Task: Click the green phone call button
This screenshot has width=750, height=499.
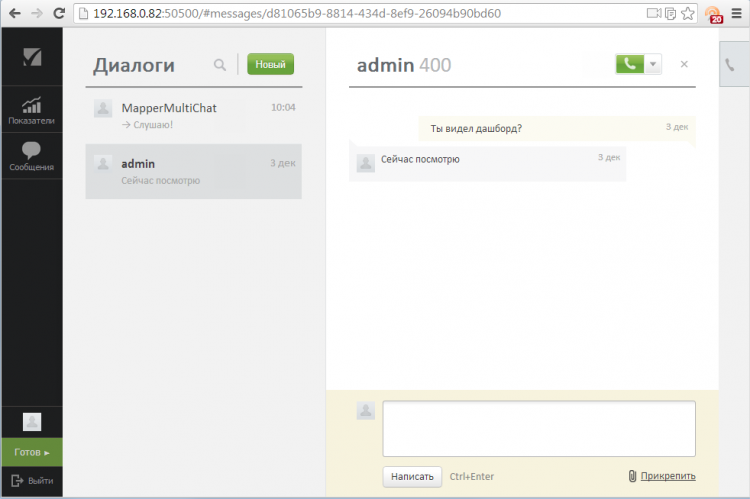Action: coord(628,64)
